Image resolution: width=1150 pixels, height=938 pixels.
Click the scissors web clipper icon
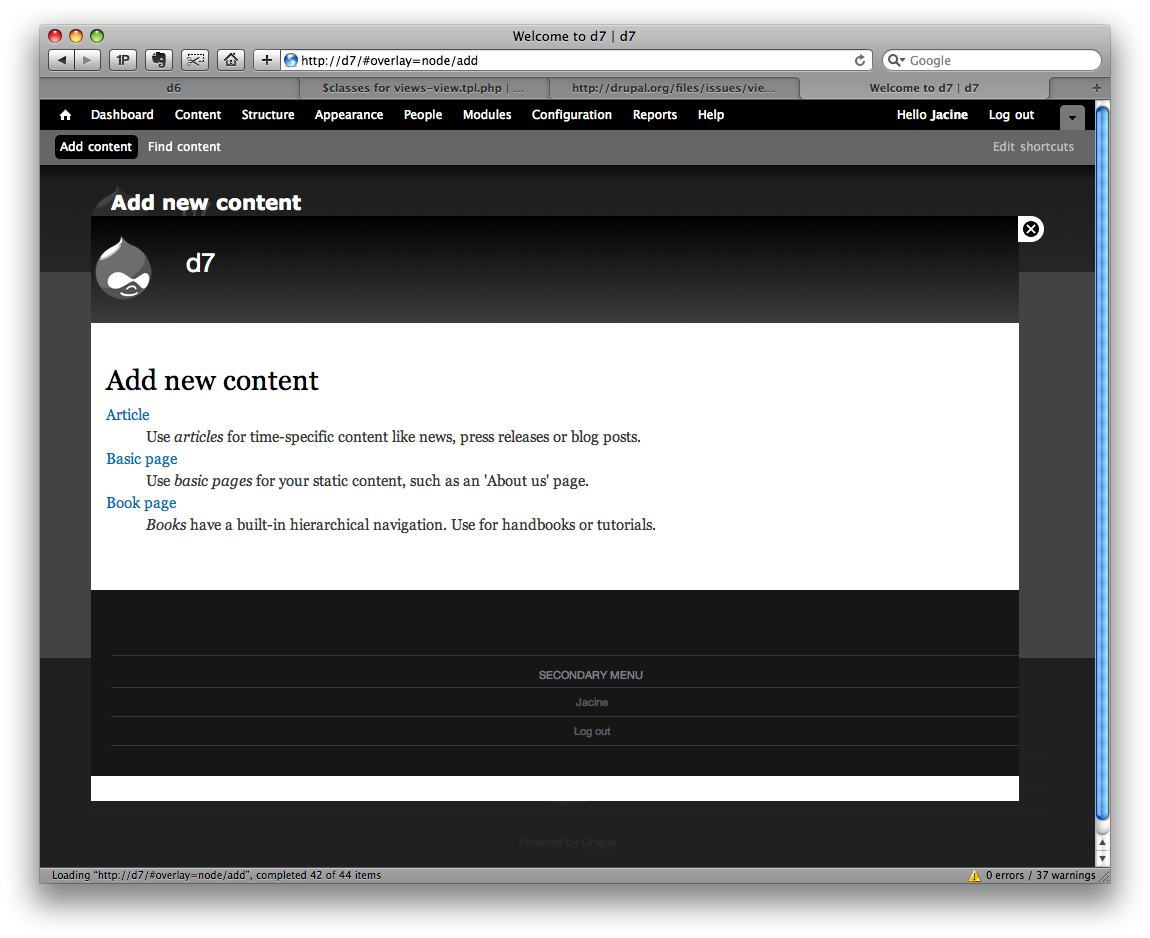(194, 60)
